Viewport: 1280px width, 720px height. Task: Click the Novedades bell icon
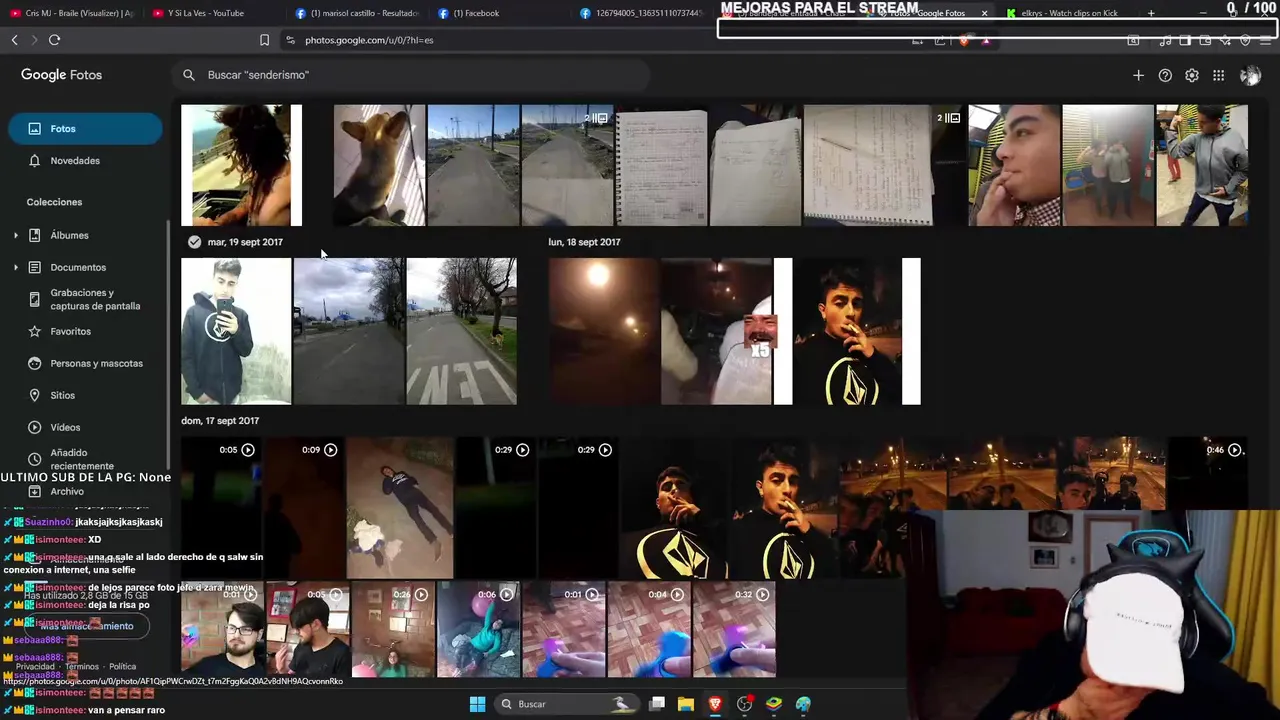click(35, 161)
